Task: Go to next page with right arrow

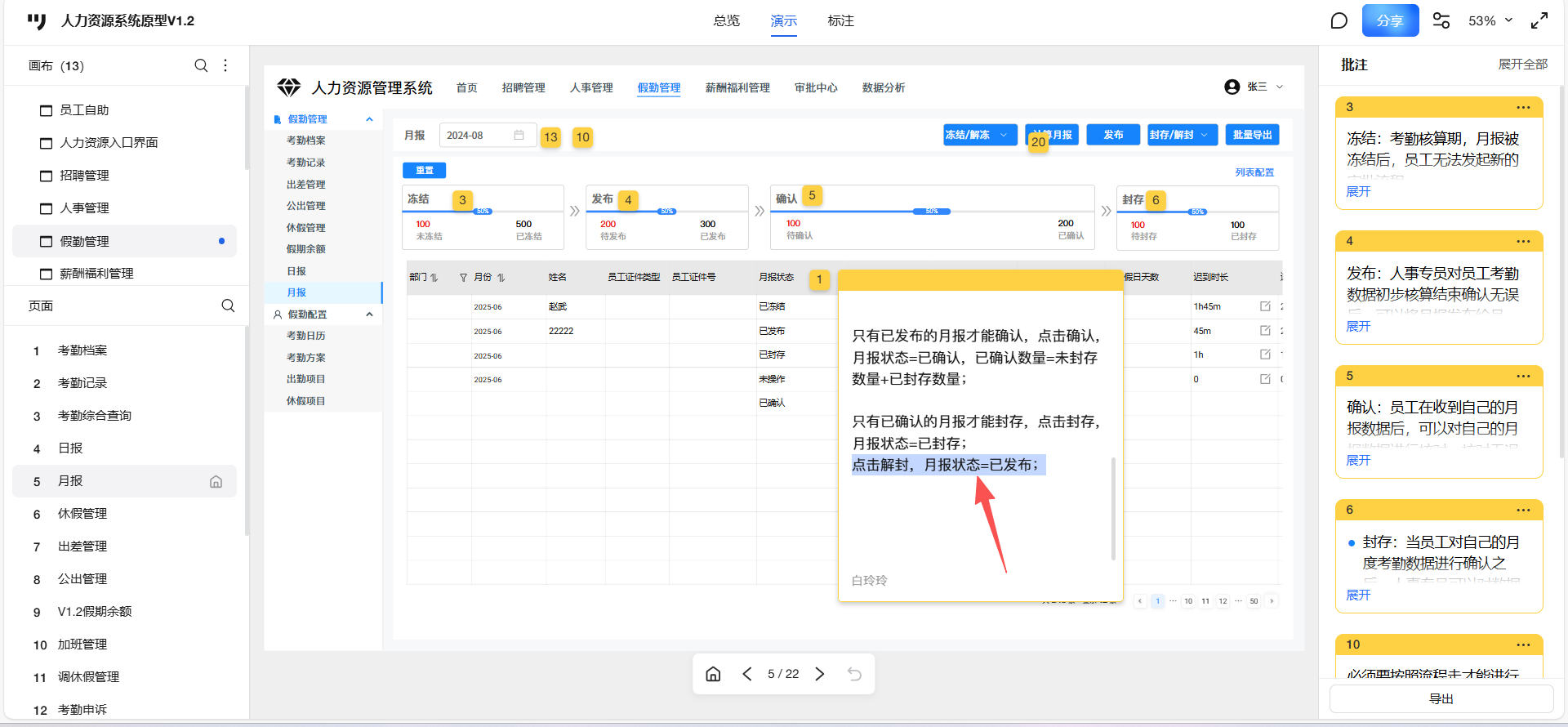Action: tap(820, 674)
